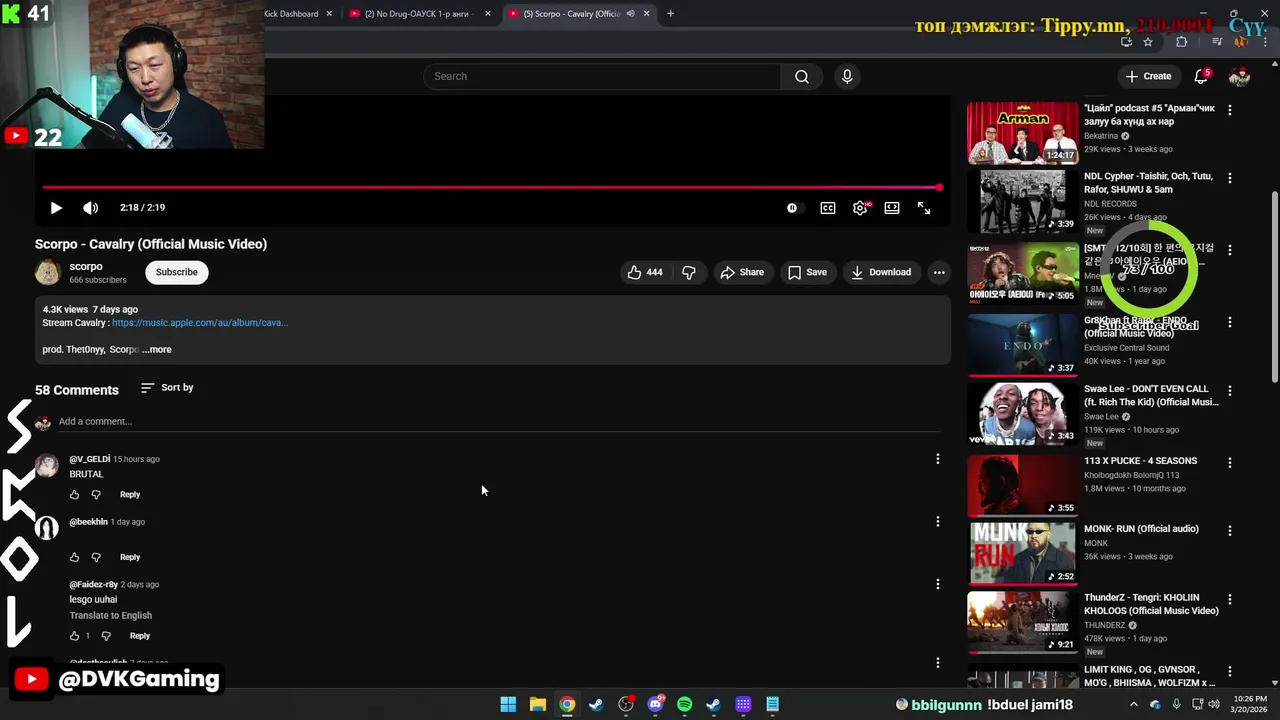This screenshot has height=720, width=1280.
Task: Open ENDO video thumbnail
Action: [1022, 345]
